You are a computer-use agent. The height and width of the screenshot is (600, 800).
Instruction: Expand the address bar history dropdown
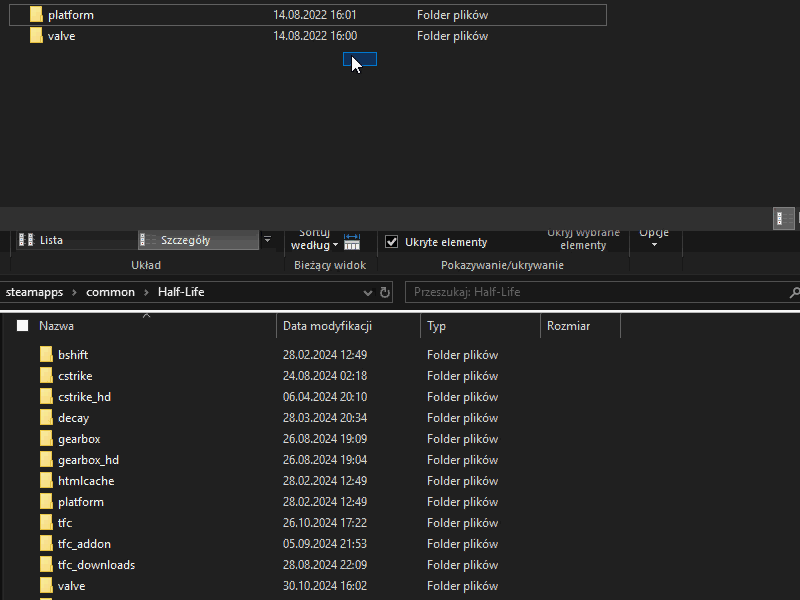367,293
